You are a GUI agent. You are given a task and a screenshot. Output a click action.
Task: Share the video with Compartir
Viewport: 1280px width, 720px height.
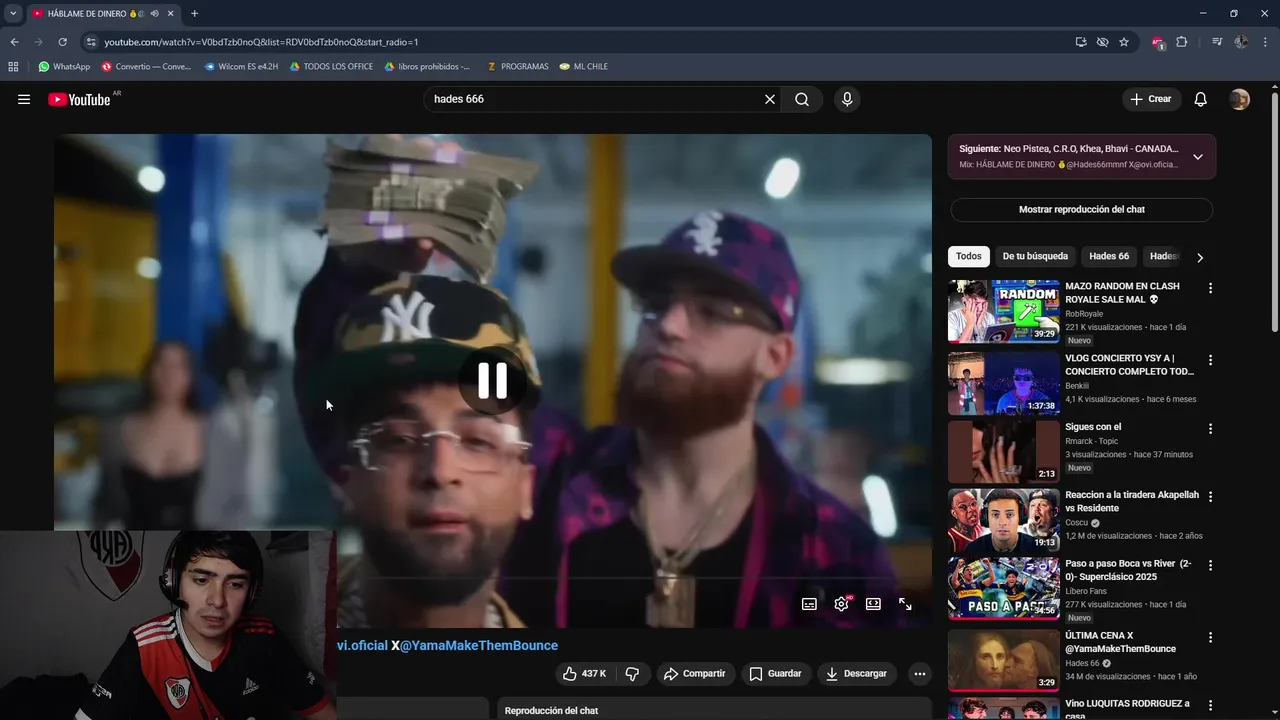tap(695, 674)
